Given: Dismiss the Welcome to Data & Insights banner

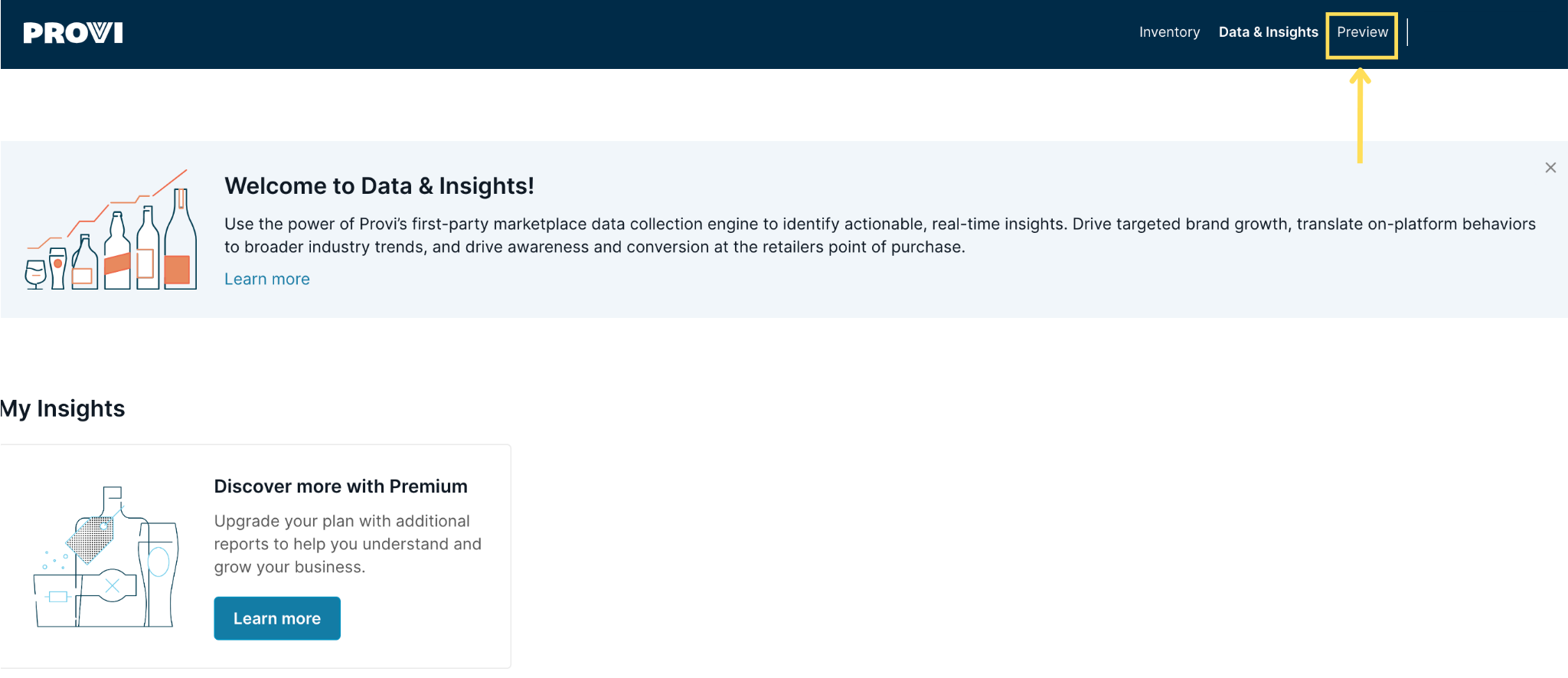Looking at the screenshot, I should click(1550, 167).
